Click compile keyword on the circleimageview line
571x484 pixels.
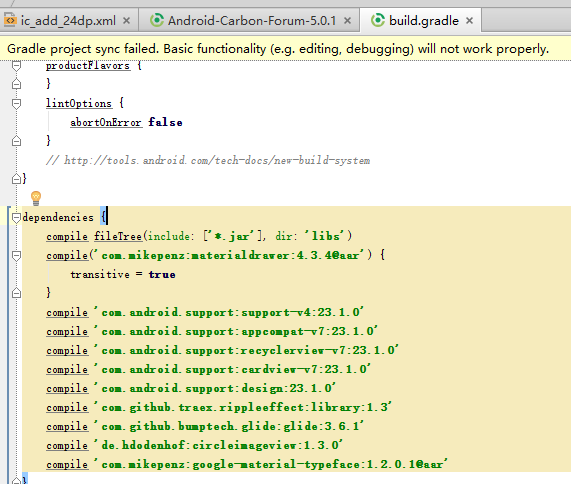click(x=67, y=445)
